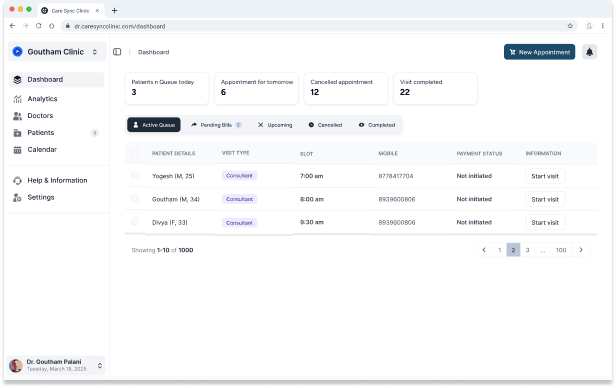Click the browser address bar

pos(314,26)
